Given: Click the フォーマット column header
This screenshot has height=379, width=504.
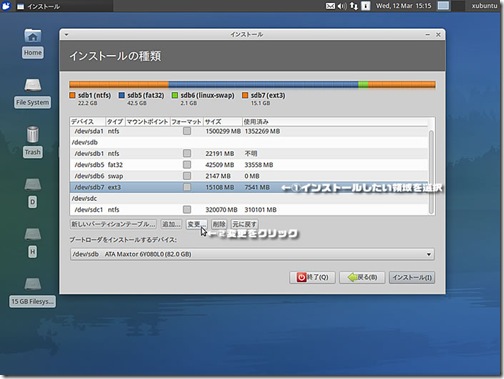Looking at the screenshot, I should (x=187, y=122).
